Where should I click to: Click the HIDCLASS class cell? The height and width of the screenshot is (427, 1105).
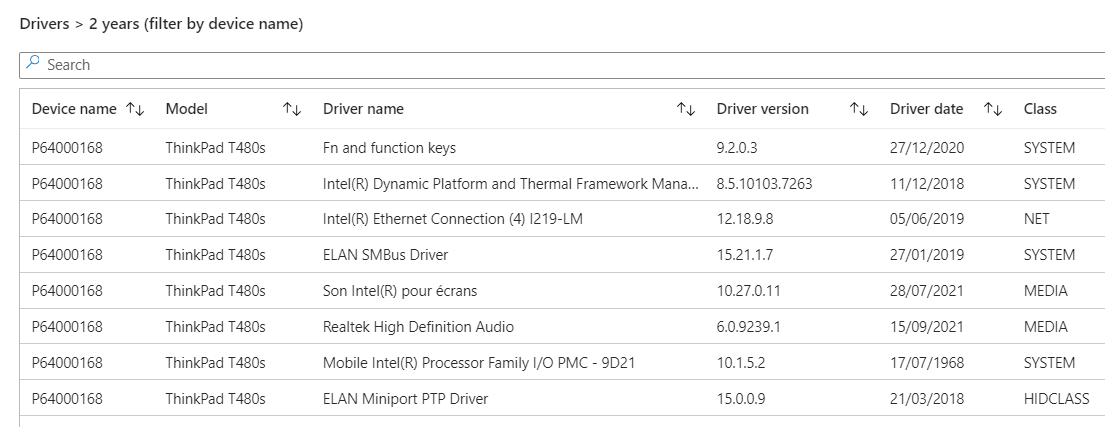(x=1056, y=399)
